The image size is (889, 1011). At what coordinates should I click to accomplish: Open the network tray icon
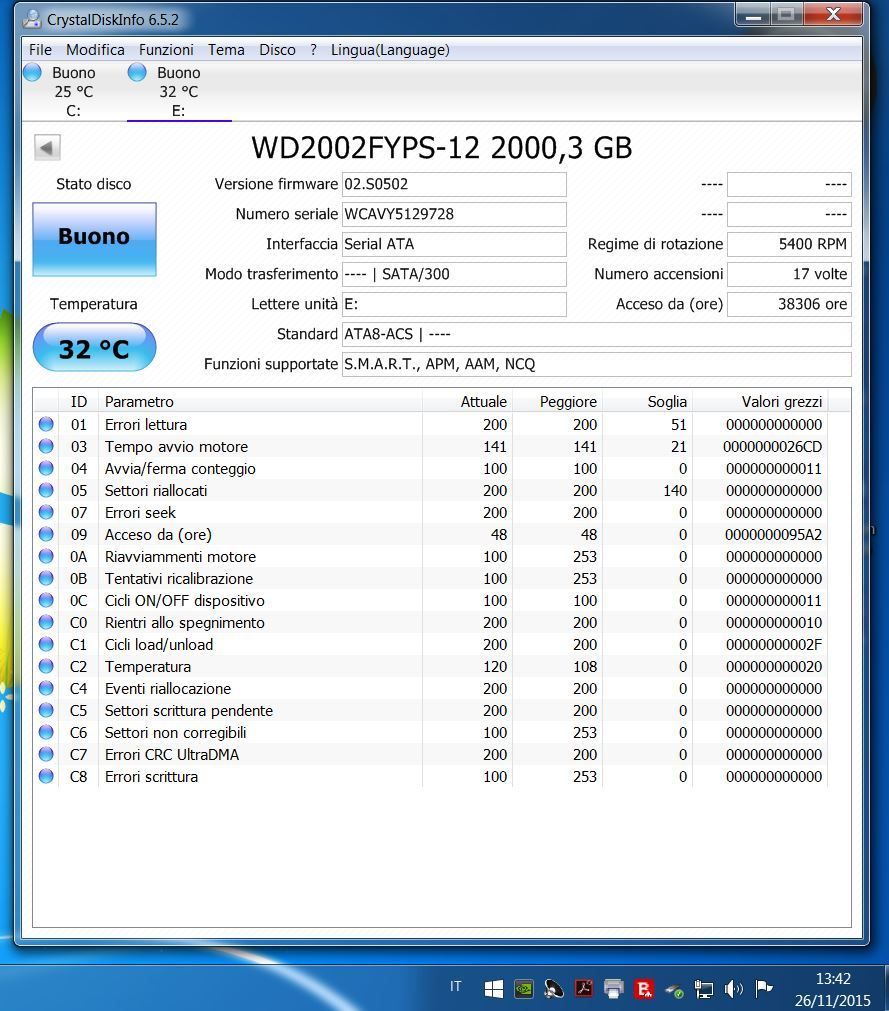pos(704,988)
